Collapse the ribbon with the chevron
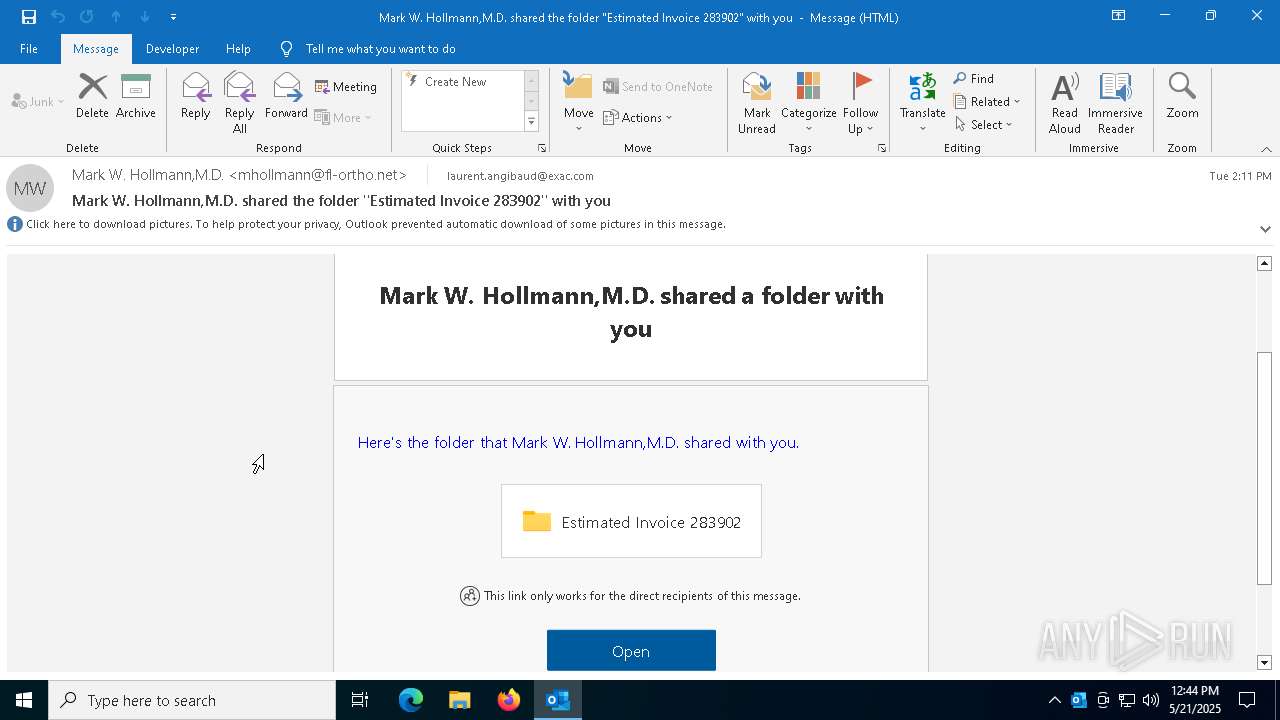 tap(1266, 149)
